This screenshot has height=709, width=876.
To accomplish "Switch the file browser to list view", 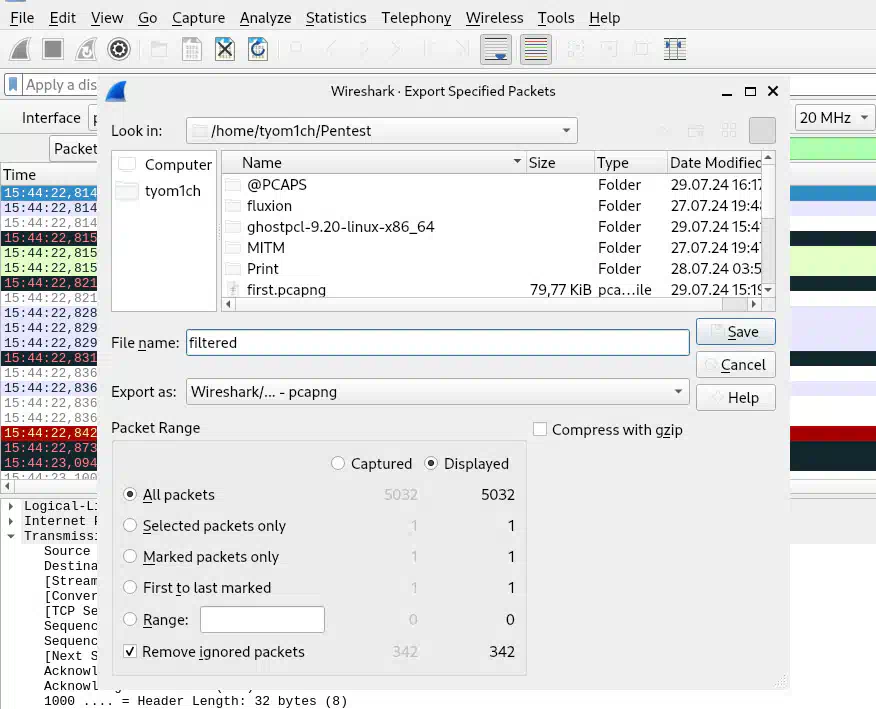I will click(x=729, y=131).
